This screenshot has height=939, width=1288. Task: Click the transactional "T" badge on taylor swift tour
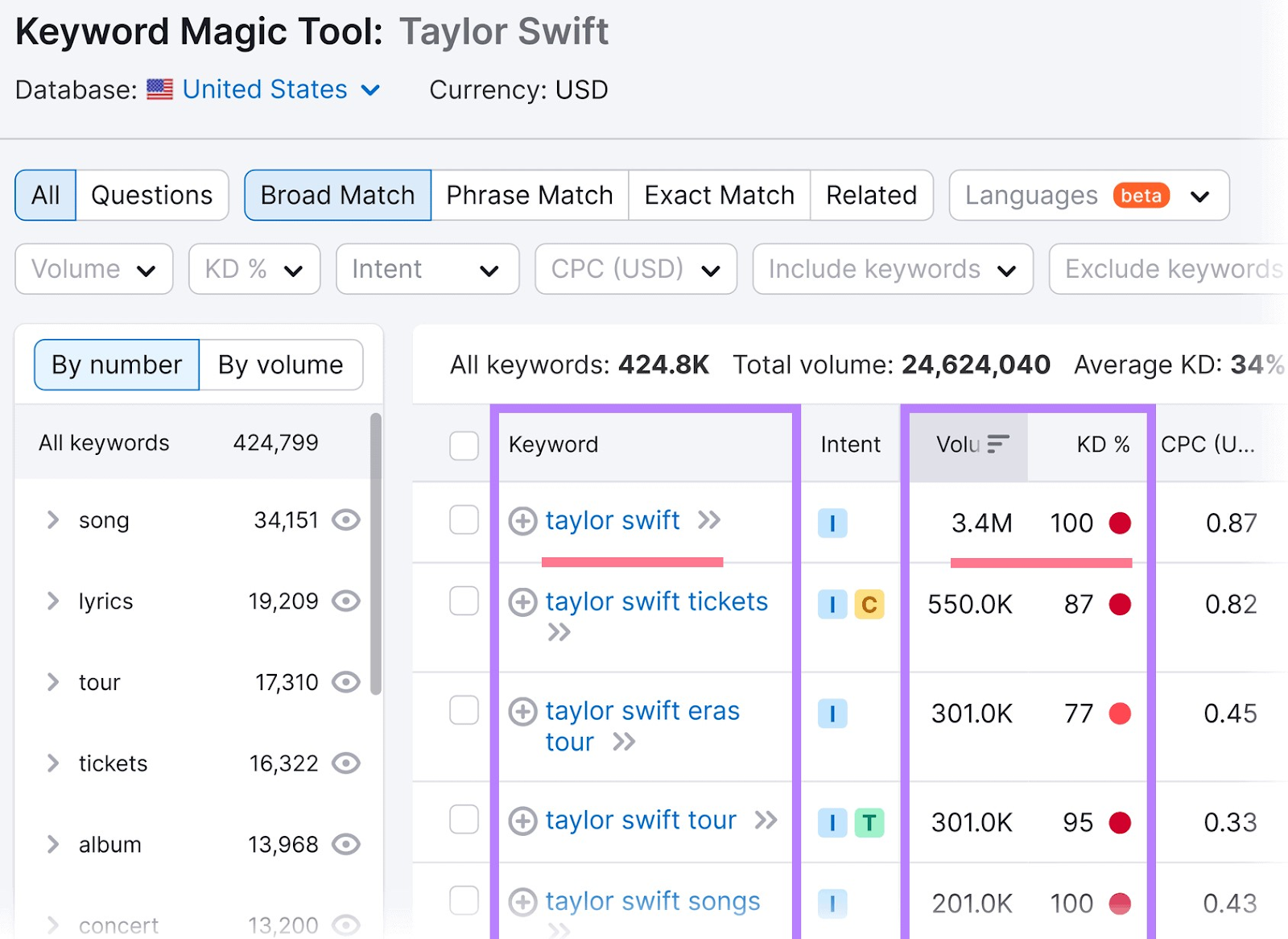click(870, 823)
